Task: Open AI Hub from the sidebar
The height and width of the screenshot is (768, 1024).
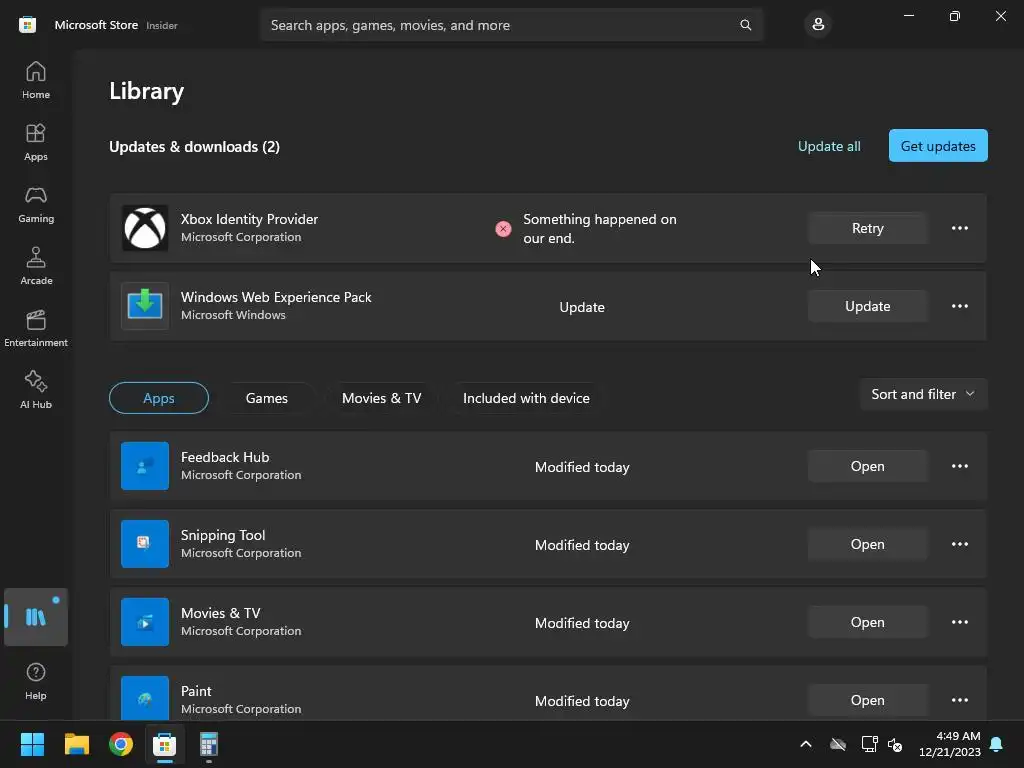Action: (x=35, y=391)
